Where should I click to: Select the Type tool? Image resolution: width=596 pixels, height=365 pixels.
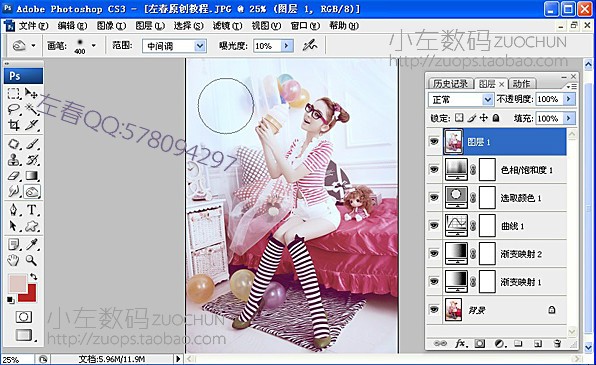(x=32, y=210)
